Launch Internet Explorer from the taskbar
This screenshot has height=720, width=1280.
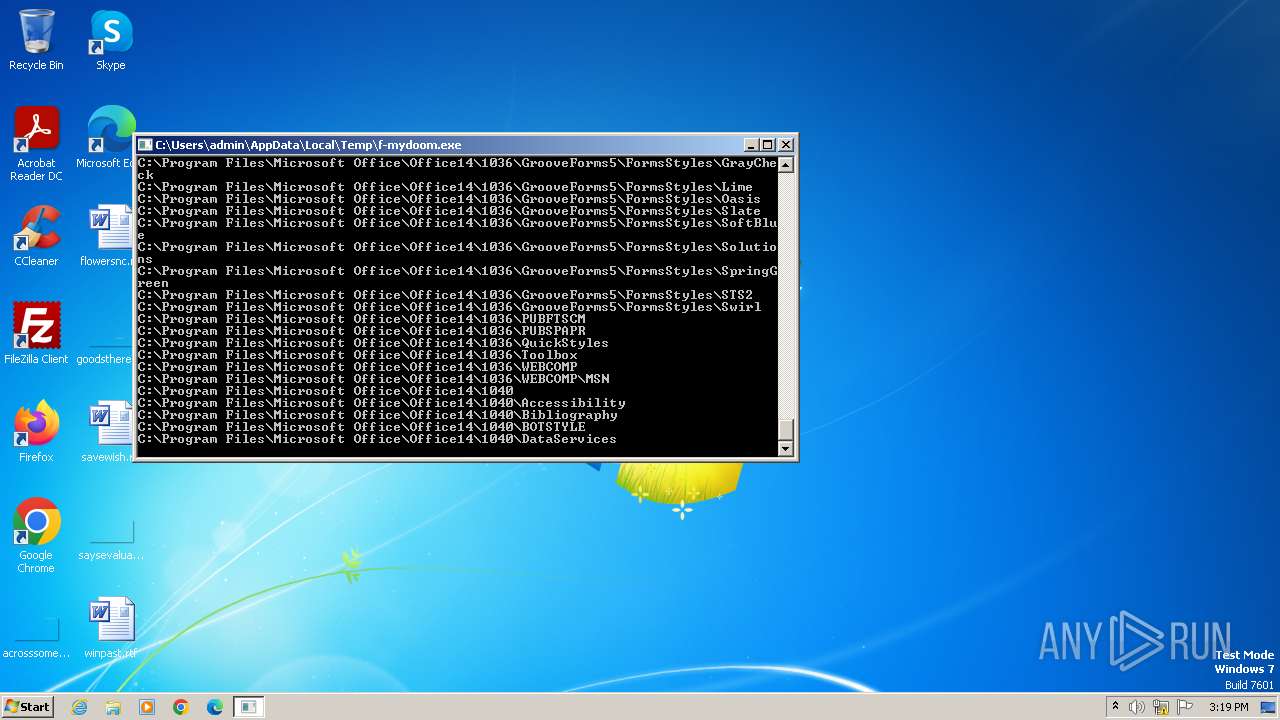79,707
